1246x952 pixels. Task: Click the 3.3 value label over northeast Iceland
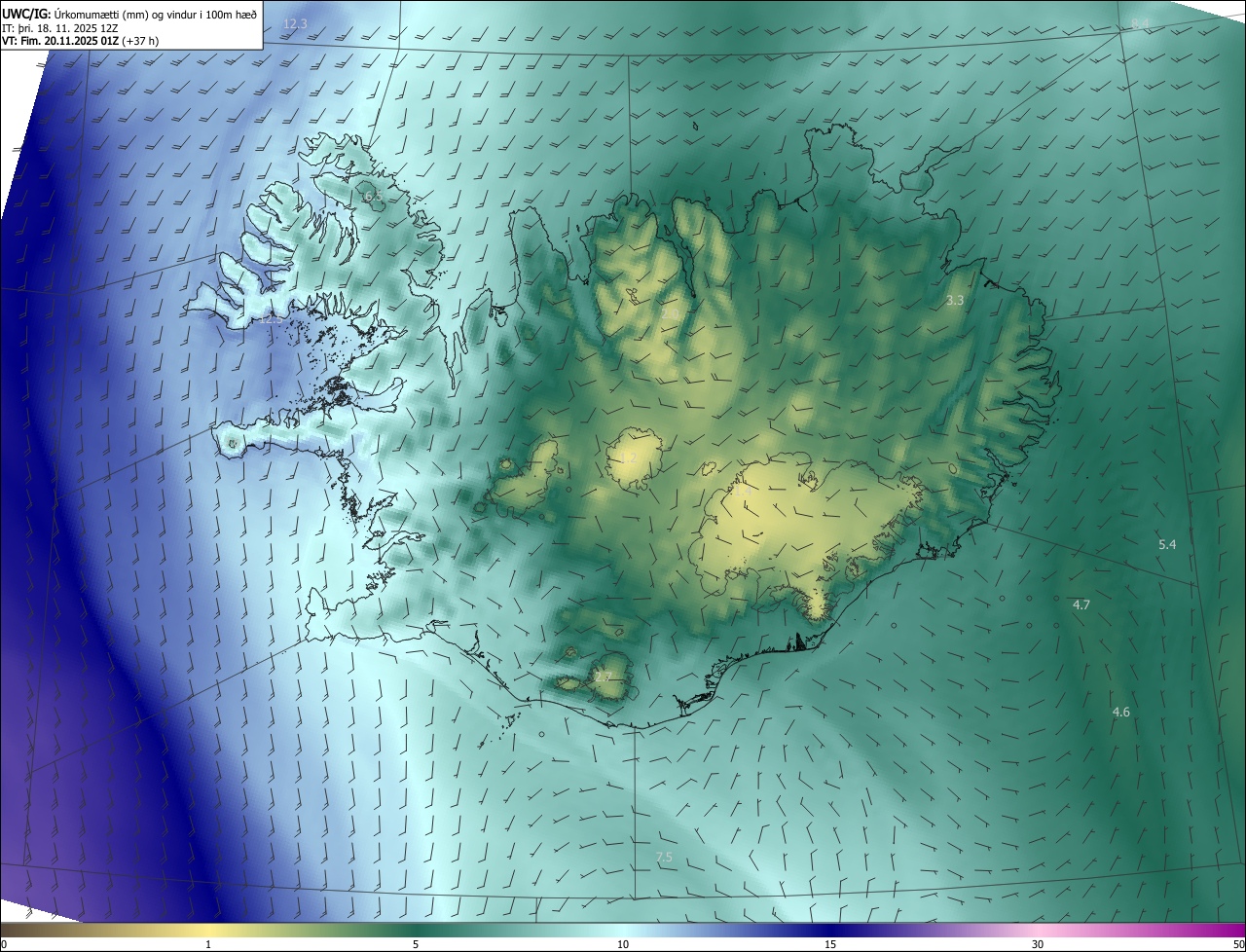(x=955, y=301)
